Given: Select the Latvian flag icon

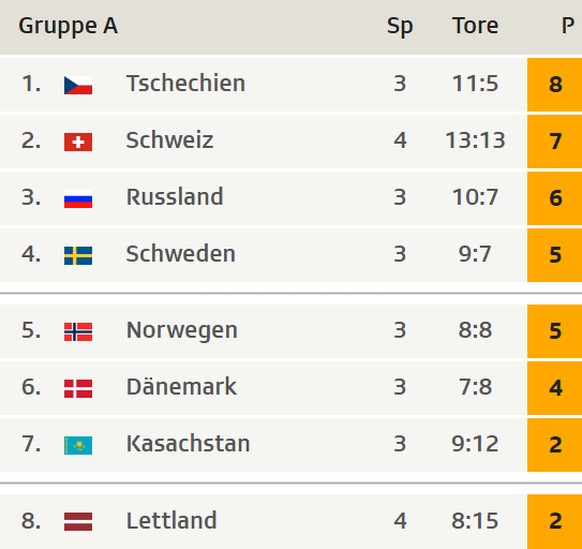Looking at the screenshot, I should point(78,521).
